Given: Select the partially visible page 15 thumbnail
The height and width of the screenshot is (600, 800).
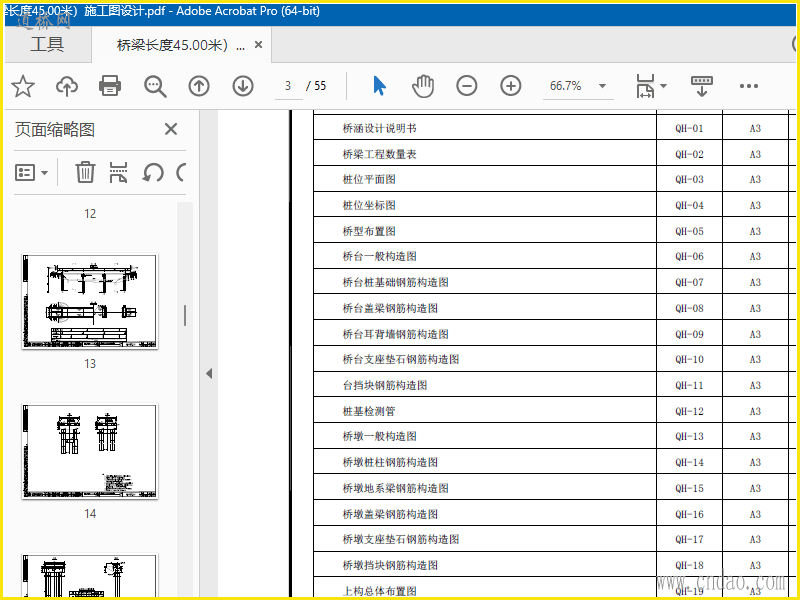Looking at the screenshot, I should coord(90,576).
